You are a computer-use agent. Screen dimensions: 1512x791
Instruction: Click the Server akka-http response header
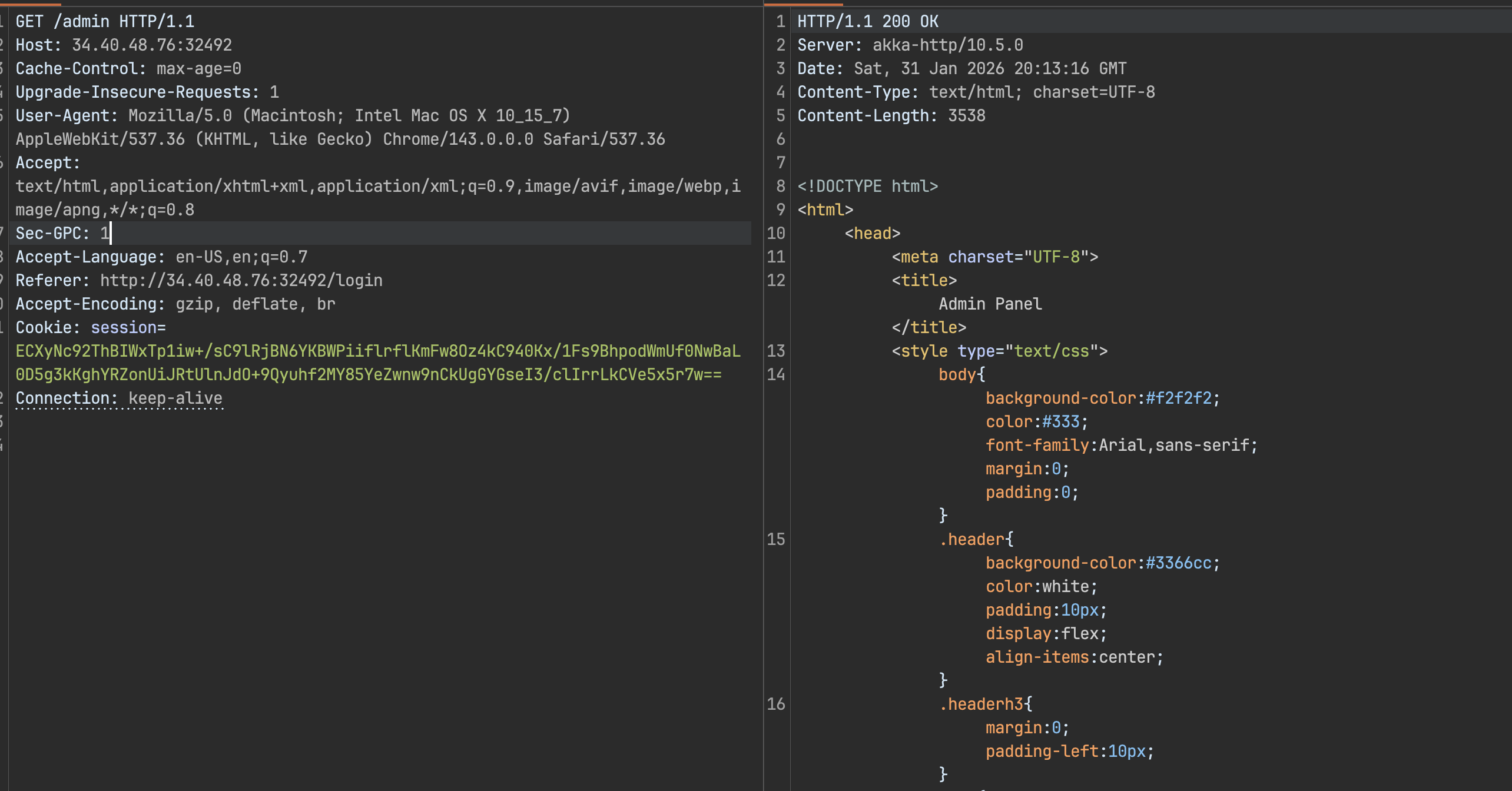tap(910, 45)
